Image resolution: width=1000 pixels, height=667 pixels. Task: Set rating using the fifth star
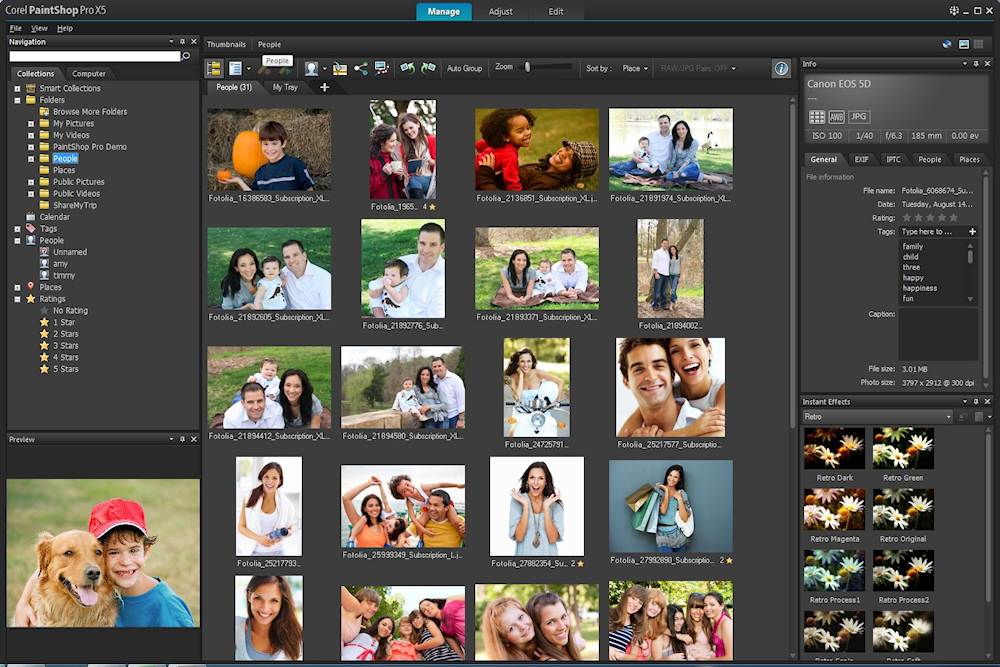click(953, 217)
